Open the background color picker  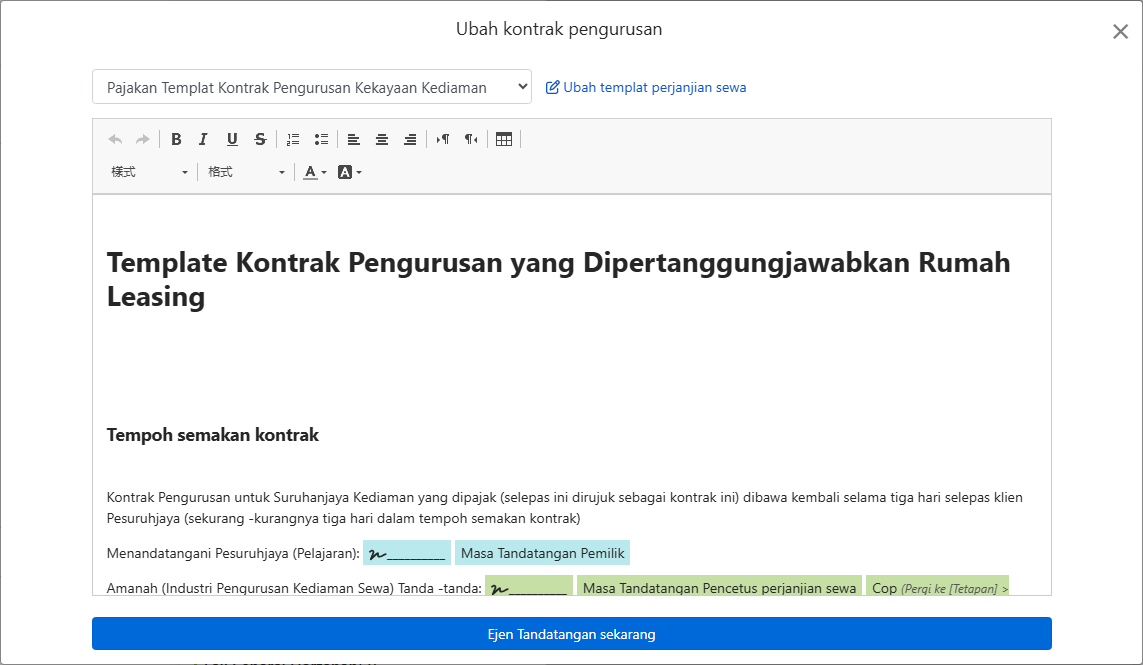[350, 172]
